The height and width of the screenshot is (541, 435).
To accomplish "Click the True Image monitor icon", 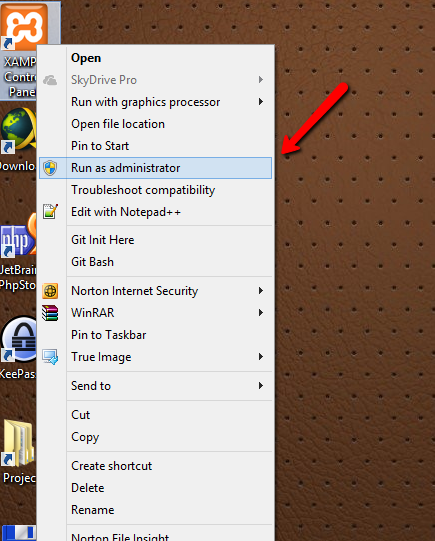I will point(50,357).
